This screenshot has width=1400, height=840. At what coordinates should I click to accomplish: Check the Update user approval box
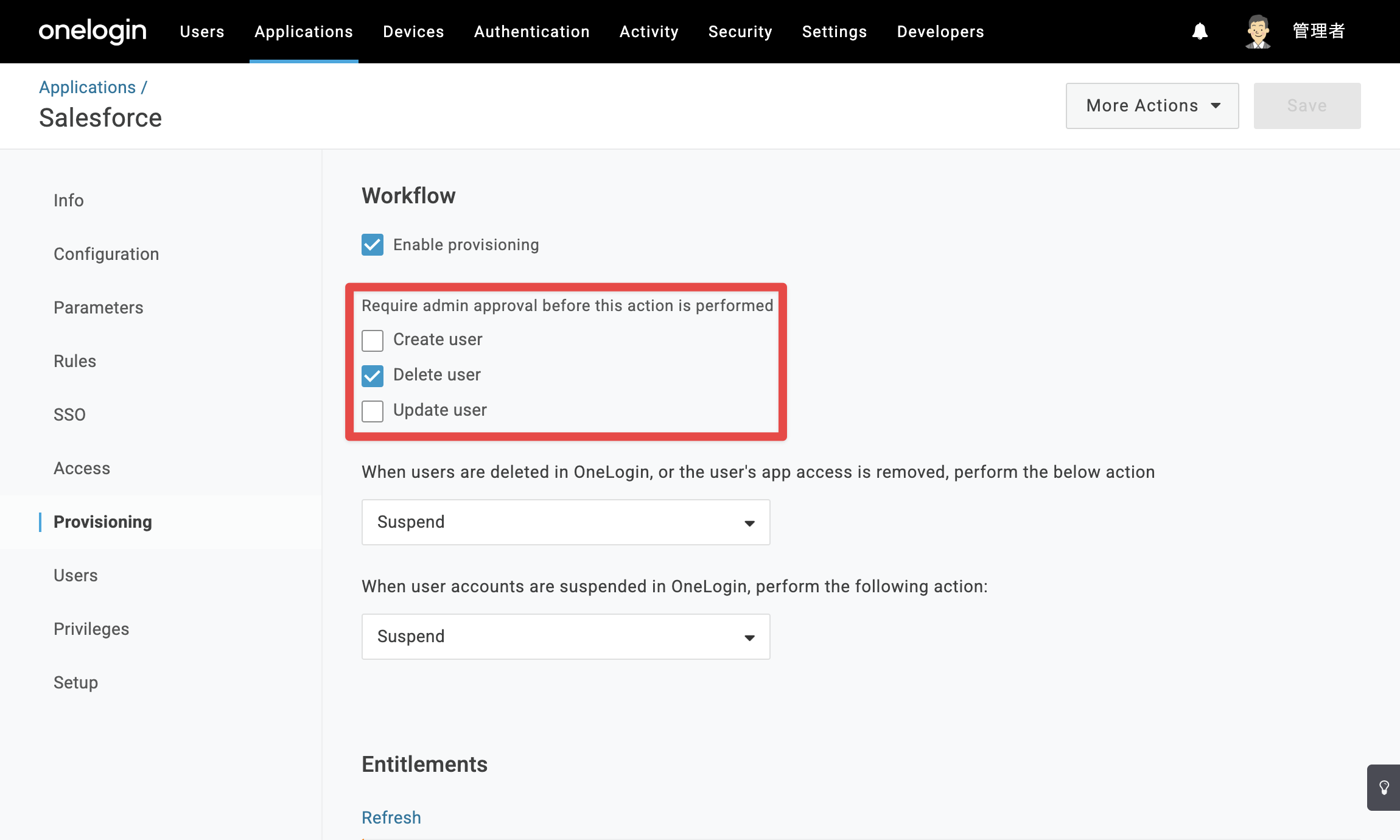coord(373,411)
